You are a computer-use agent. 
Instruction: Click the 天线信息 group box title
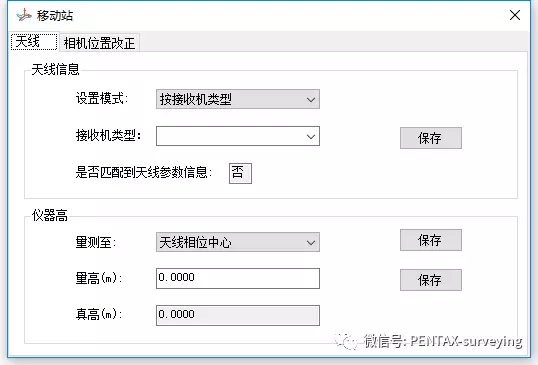pyautogui.click(x=55, y=69)
